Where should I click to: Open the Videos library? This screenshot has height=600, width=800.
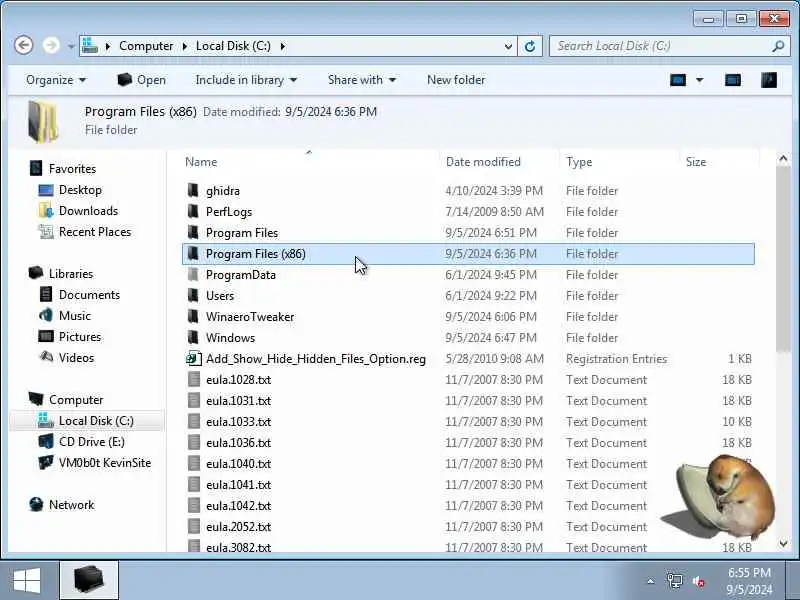coord(76,358)
